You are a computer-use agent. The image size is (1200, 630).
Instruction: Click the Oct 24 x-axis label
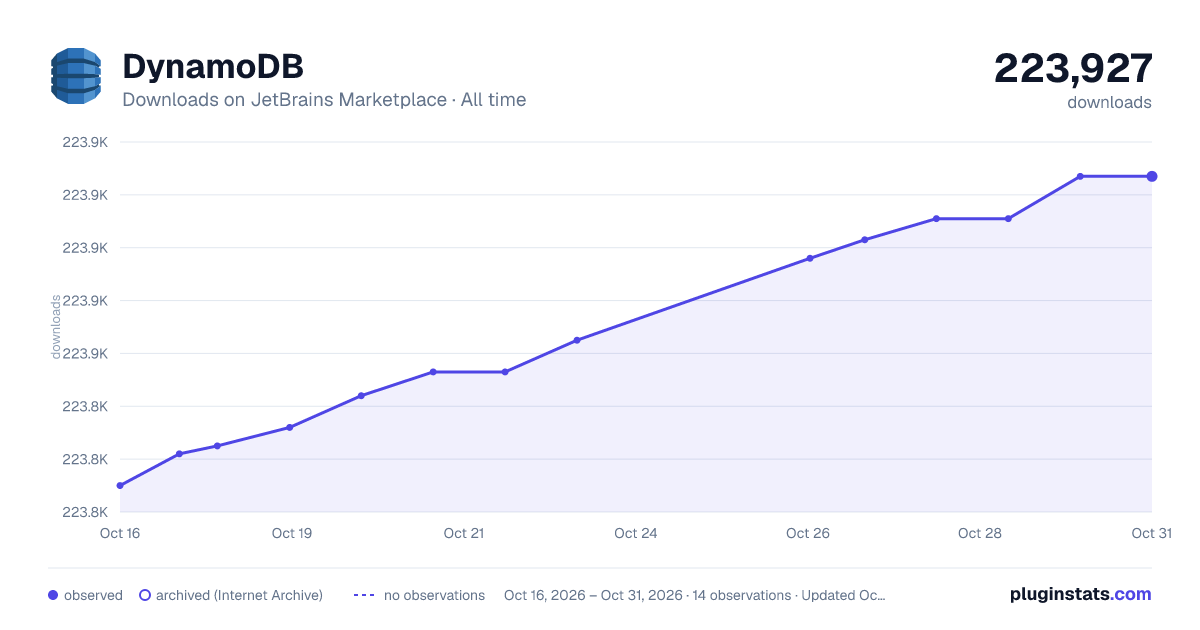tap(636, 533)
